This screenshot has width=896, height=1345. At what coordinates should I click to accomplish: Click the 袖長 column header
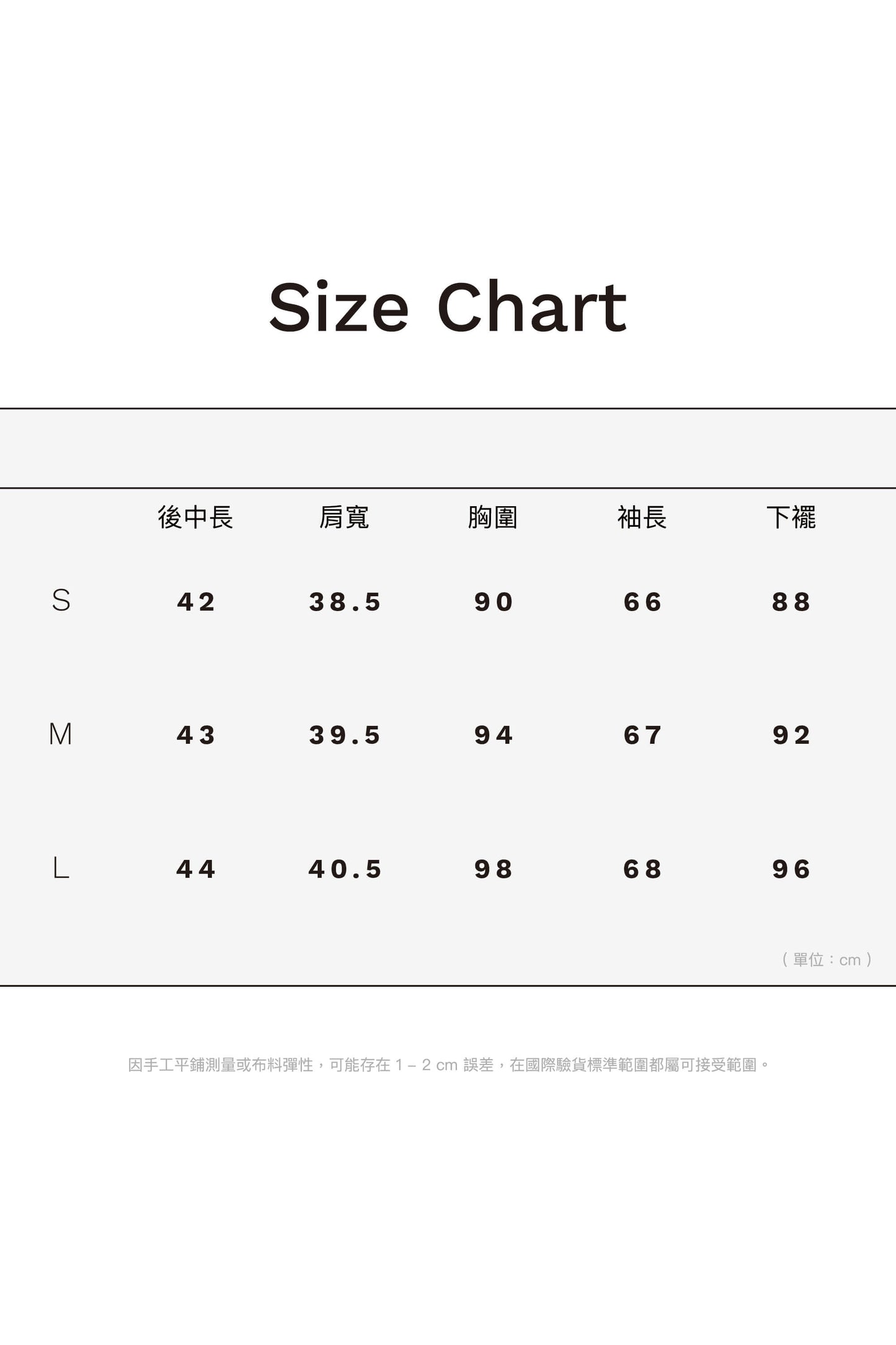tap(642, 517)
